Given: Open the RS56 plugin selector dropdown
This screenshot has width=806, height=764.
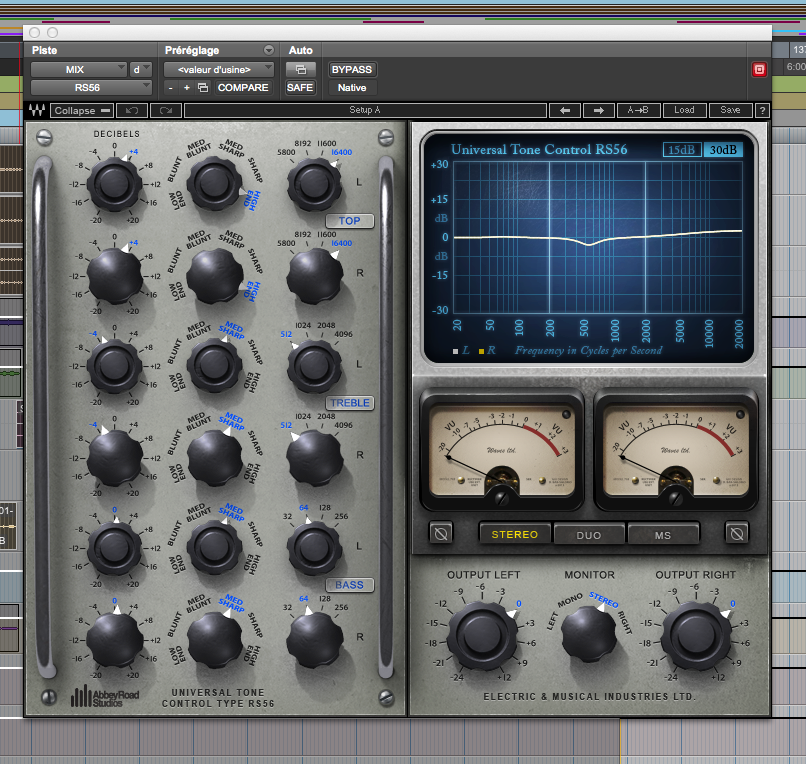Looking at the screenshot, I should [91, 88].
